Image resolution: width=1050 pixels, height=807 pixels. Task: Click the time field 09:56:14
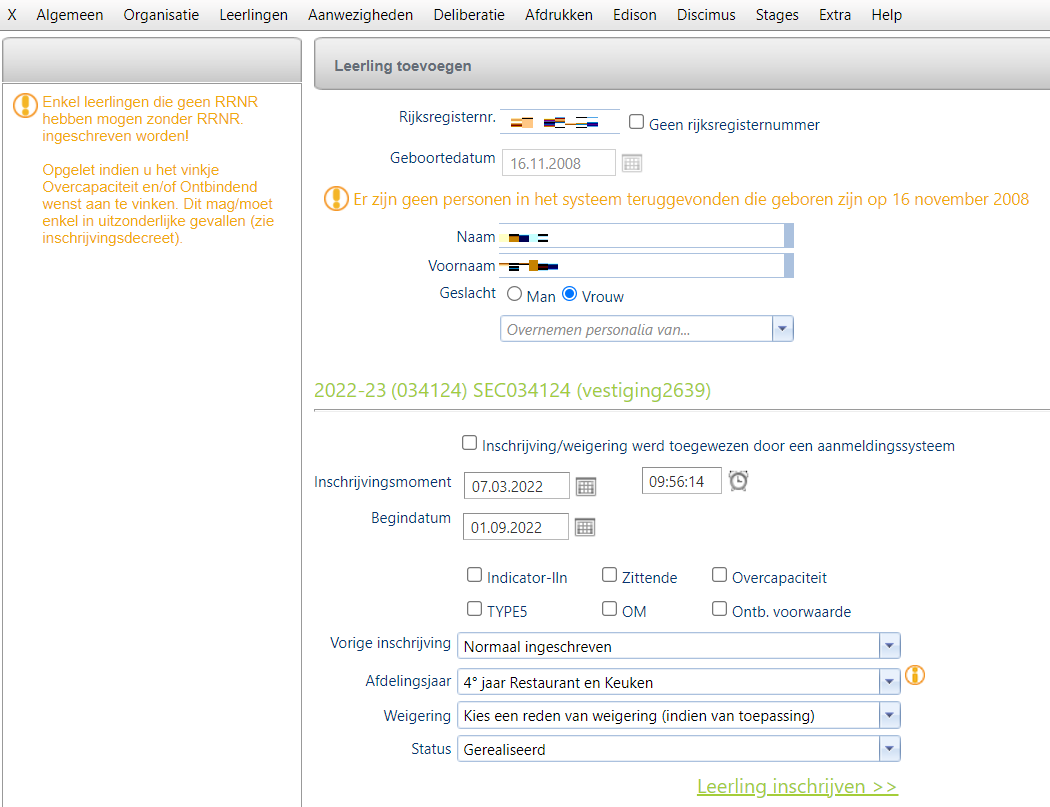click(682, 481)
